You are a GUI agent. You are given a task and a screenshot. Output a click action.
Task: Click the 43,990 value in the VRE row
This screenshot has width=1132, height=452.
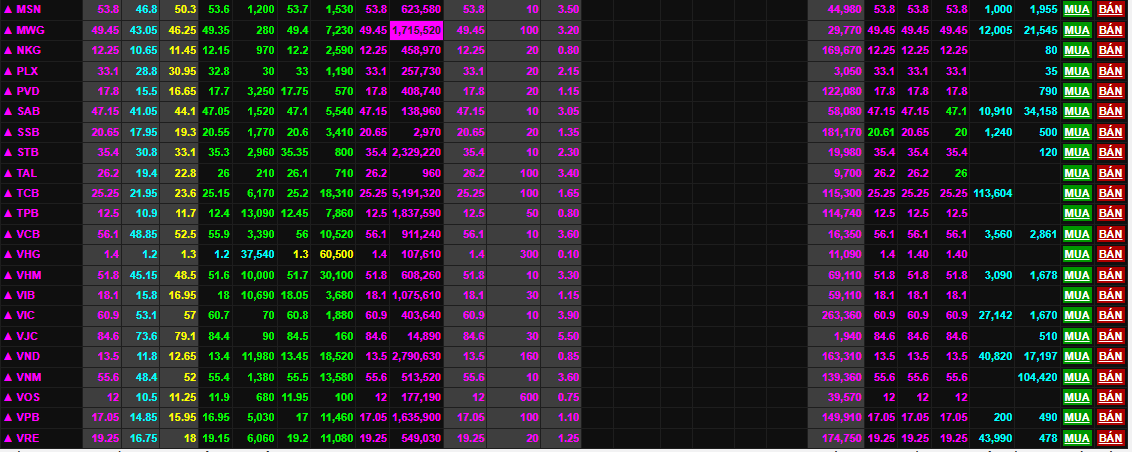996,438
